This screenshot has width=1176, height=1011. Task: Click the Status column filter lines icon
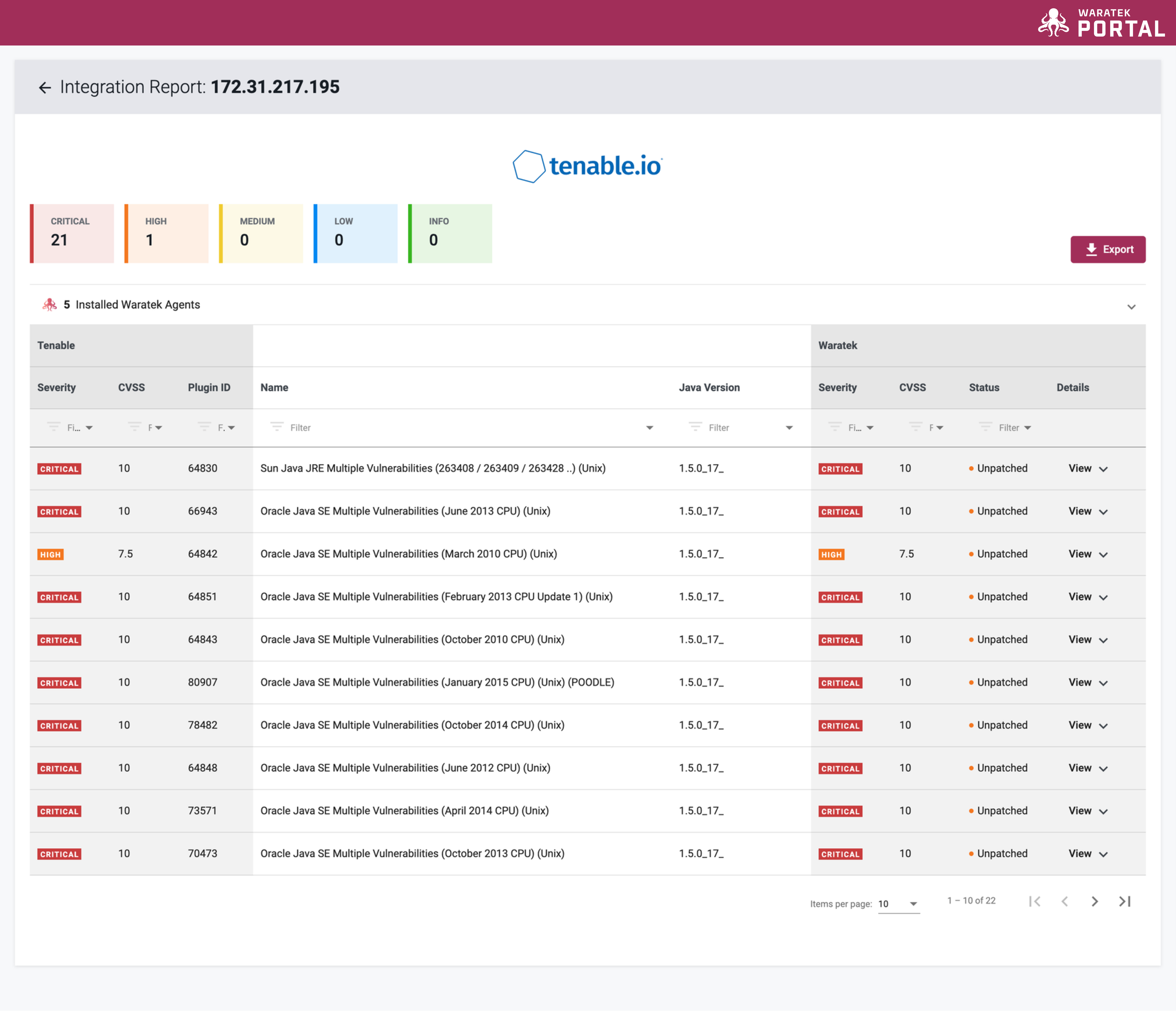[985, 426]
